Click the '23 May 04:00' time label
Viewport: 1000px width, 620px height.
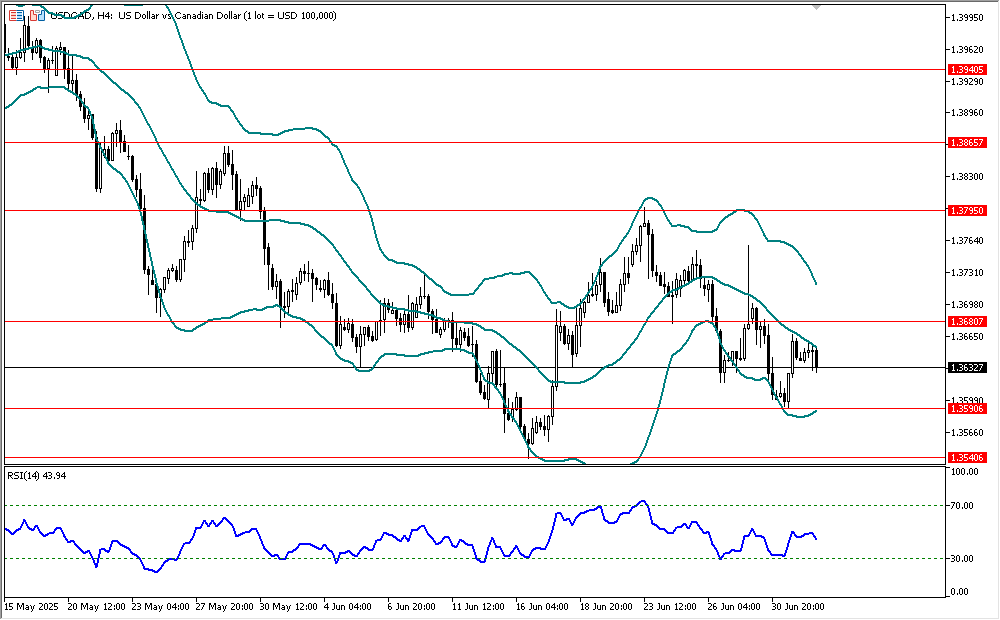[x=160, y=606]
